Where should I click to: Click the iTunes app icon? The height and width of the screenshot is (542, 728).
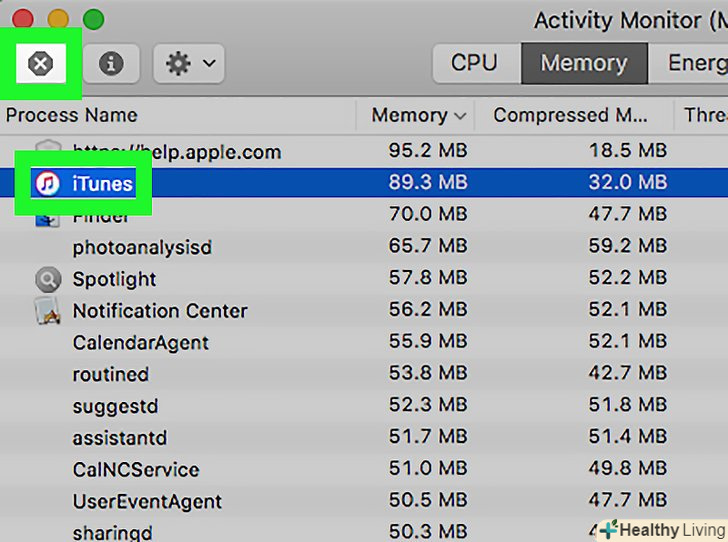click(x=47, y=183)
